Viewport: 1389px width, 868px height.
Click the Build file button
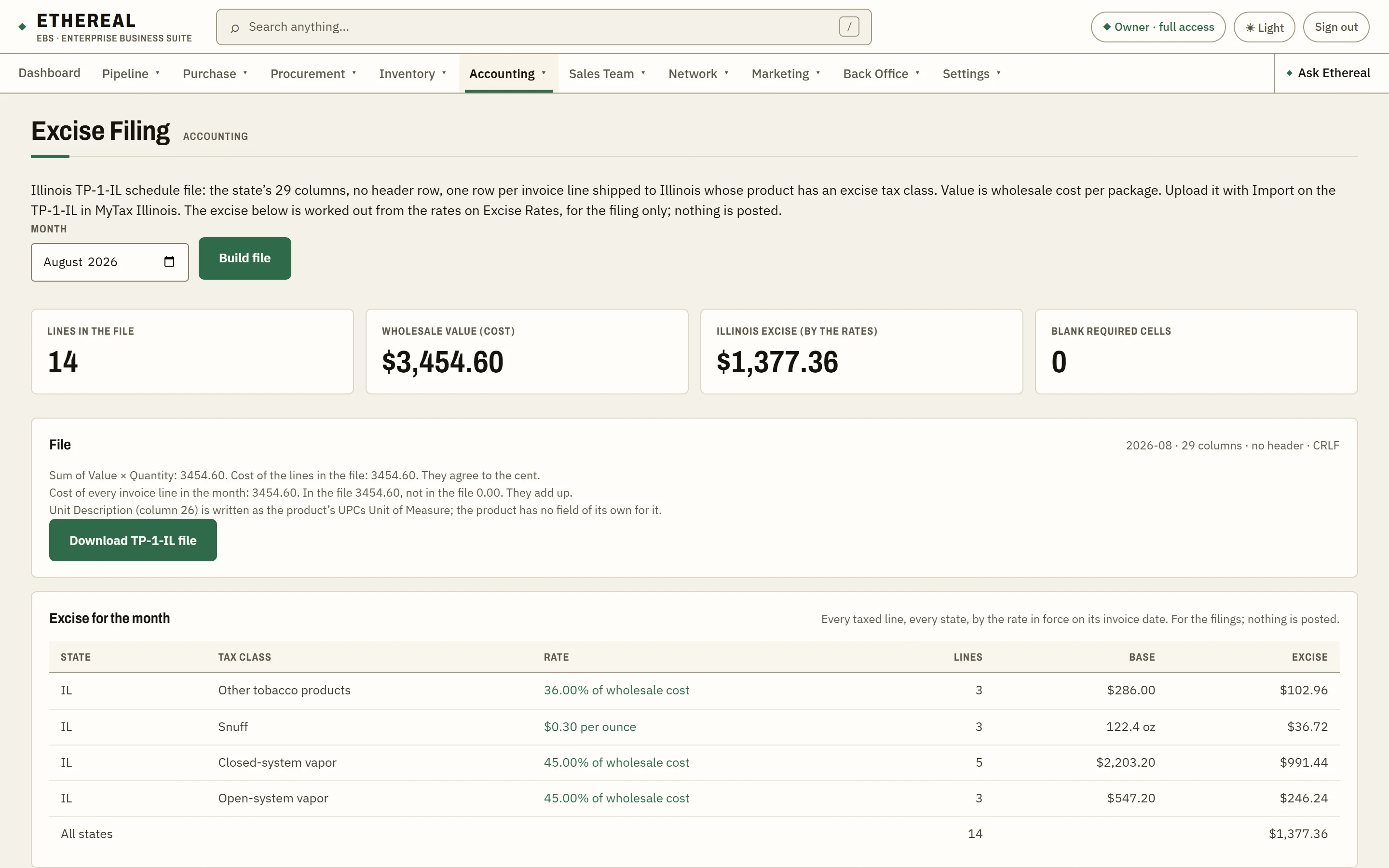click(245, 258)
